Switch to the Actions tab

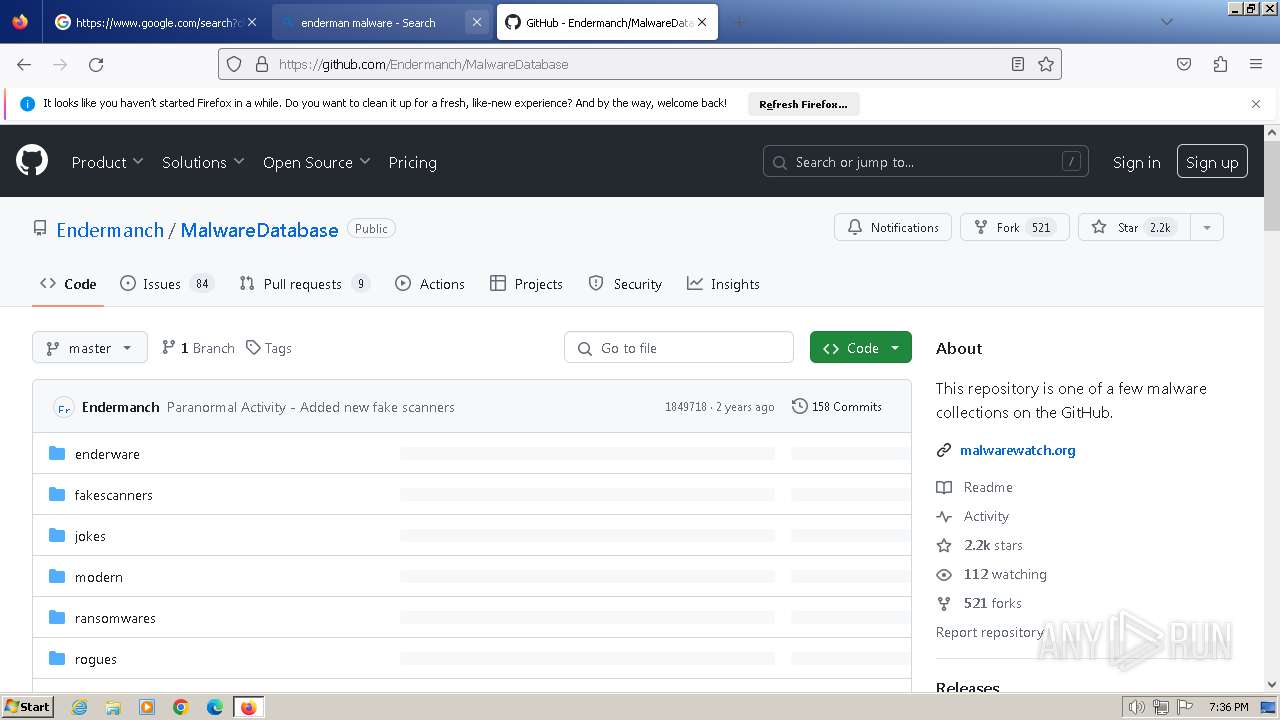[430, 284]
